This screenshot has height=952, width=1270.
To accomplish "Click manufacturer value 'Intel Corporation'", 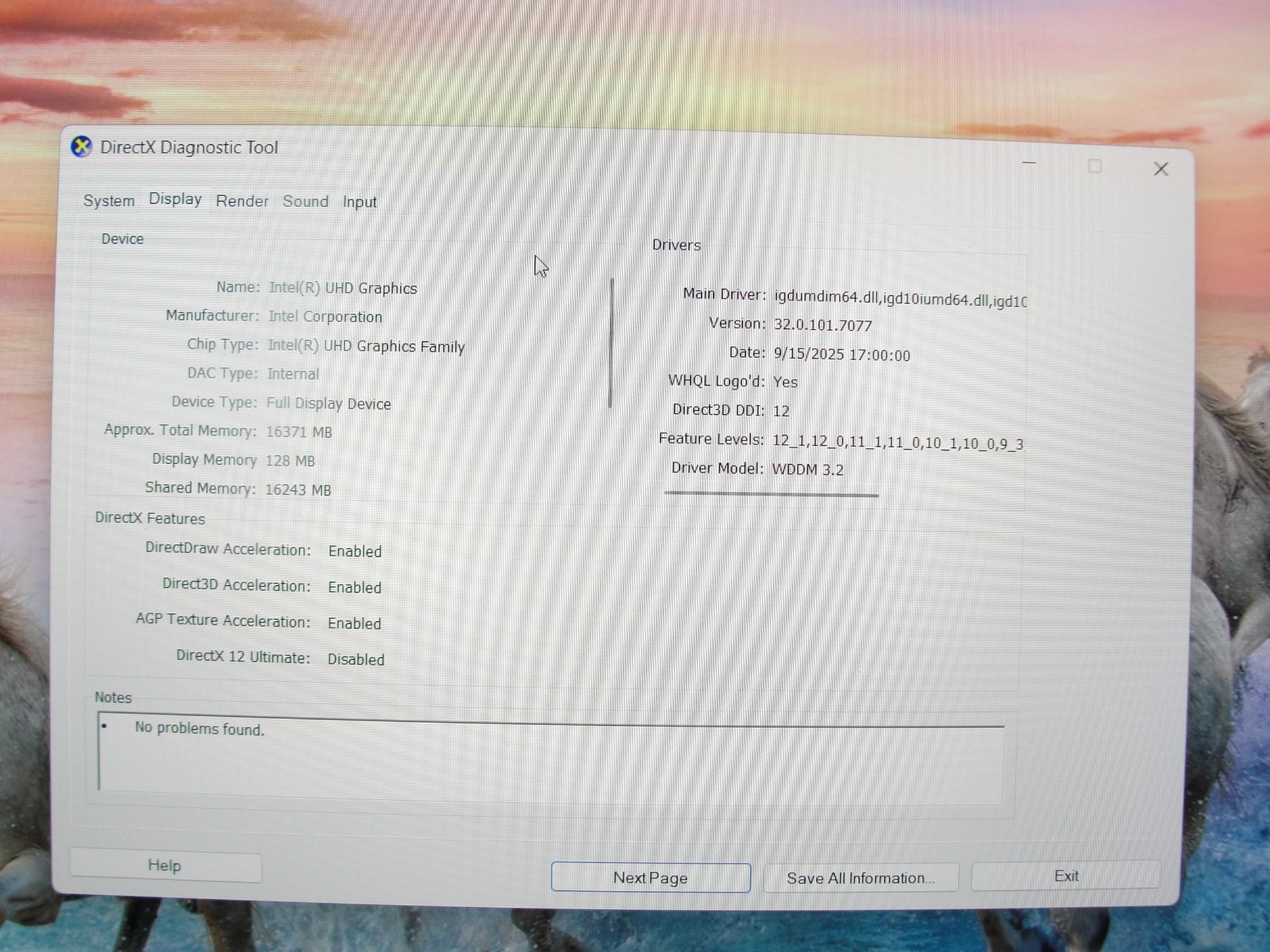I will point(325,317).
